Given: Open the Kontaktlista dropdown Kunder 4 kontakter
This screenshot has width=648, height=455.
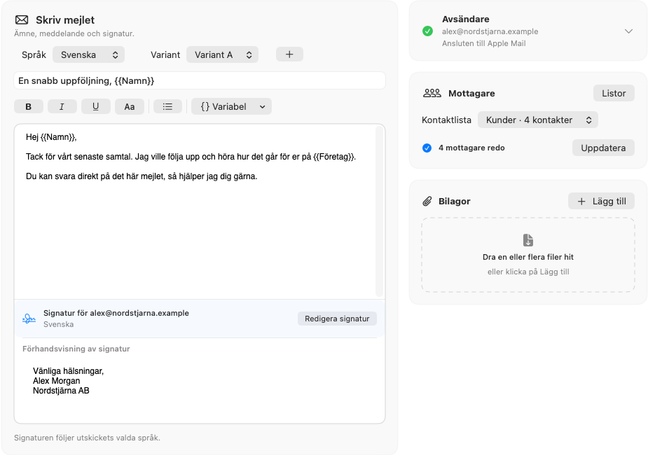Looking at the screenshot, I should click(x=538, y=120).
